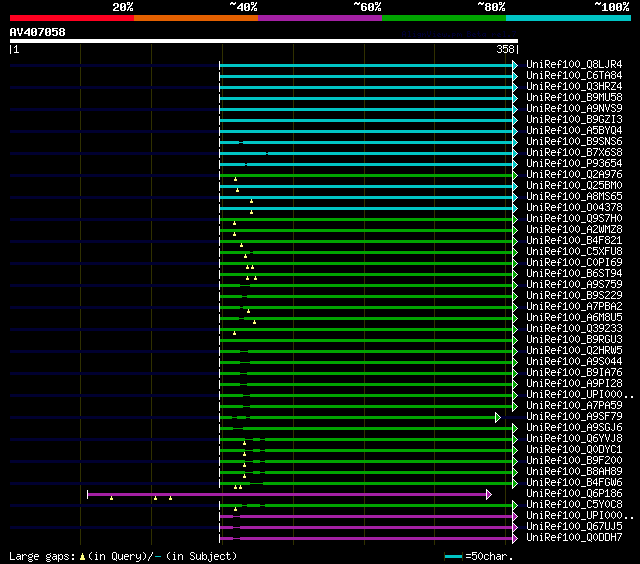Image resolution: width=640 pixels, height=564 pixels.
Task: Click the green arrowhead of hit A9SF79
Action: coord(497,417)
